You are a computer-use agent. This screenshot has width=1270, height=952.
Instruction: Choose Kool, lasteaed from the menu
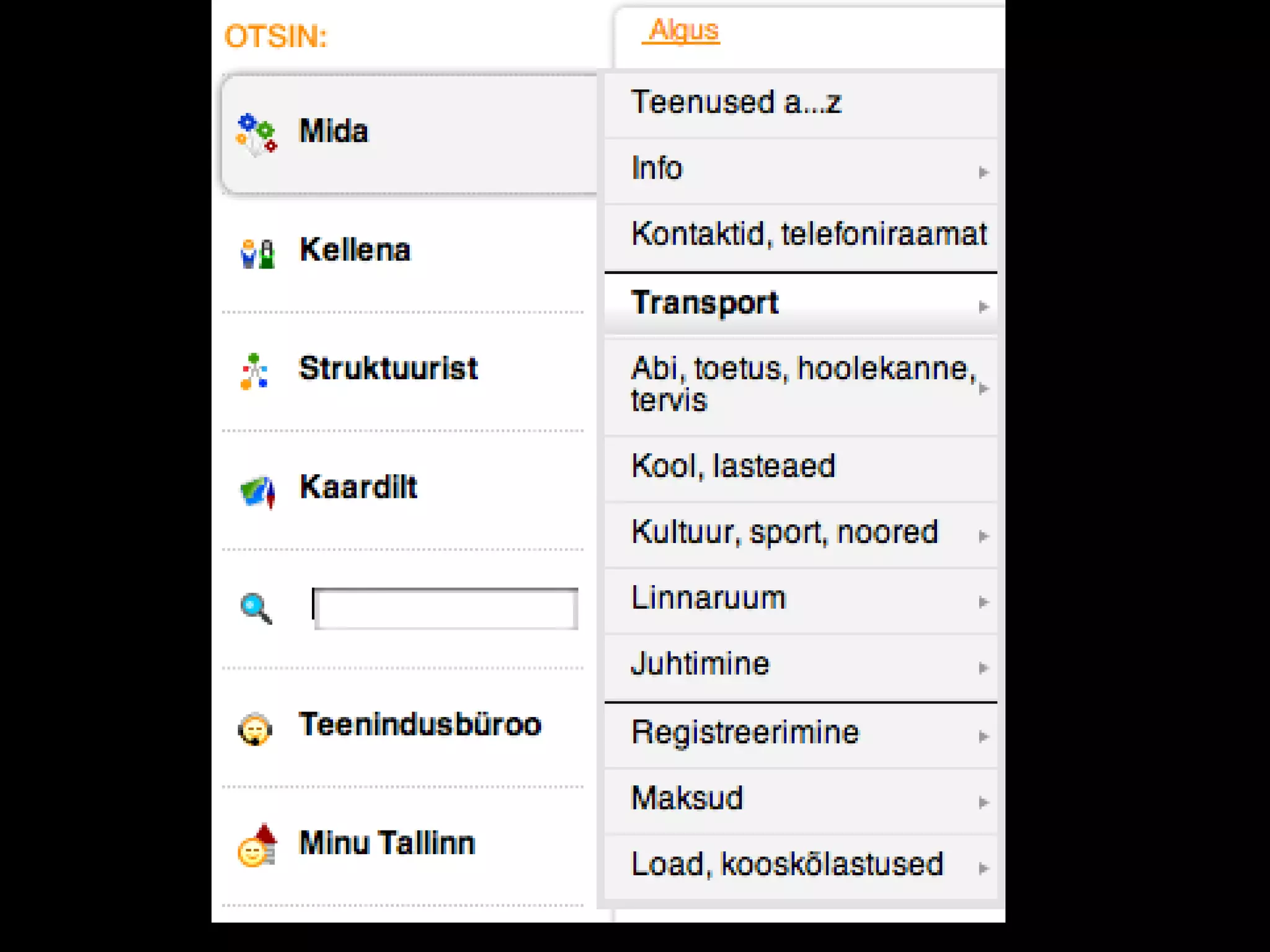(733, 466)
